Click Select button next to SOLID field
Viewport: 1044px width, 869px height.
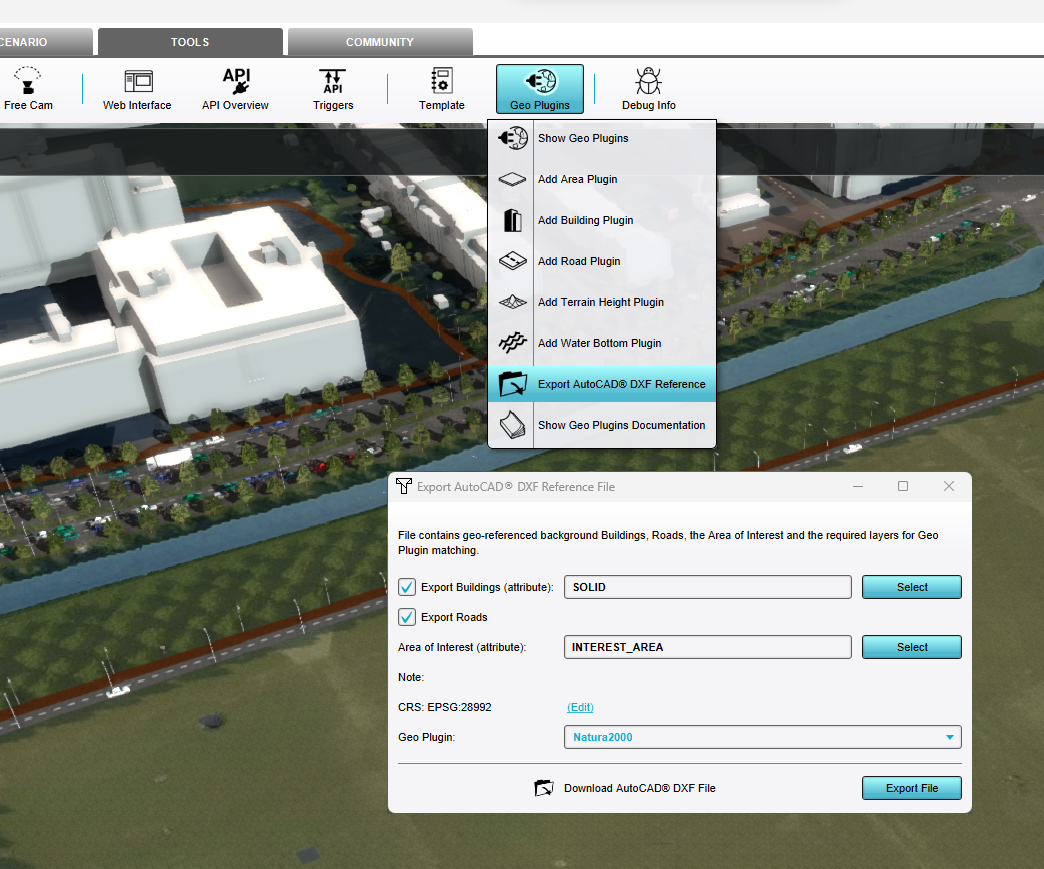click(x=911, y=587)
